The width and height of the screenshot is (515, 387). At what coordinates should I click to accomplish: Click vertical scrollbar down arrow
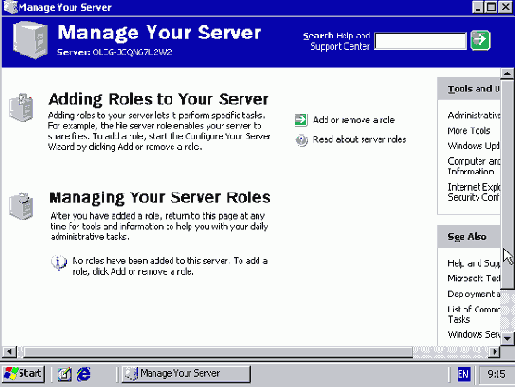(x=507, y=339)
